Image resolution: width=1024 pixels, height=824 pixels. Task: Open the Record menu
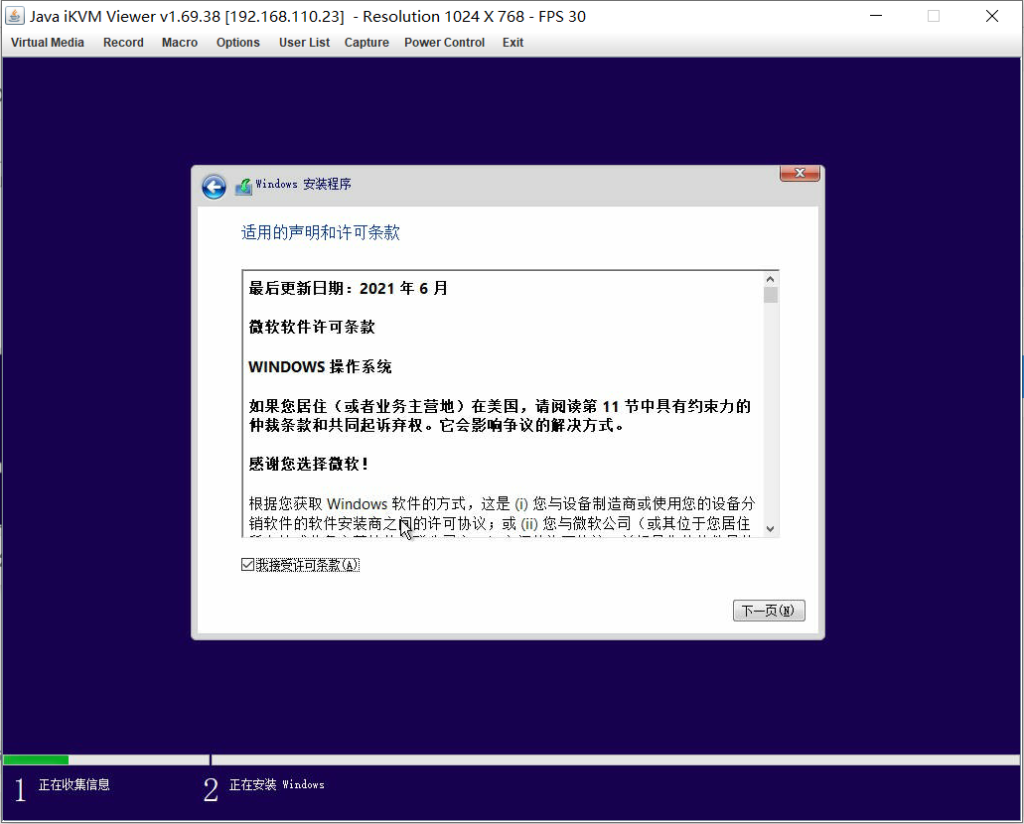123,43
